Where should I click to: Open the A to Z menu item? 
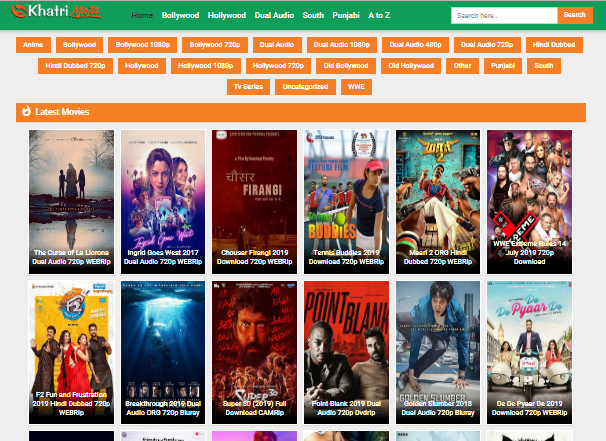[379, 15]
